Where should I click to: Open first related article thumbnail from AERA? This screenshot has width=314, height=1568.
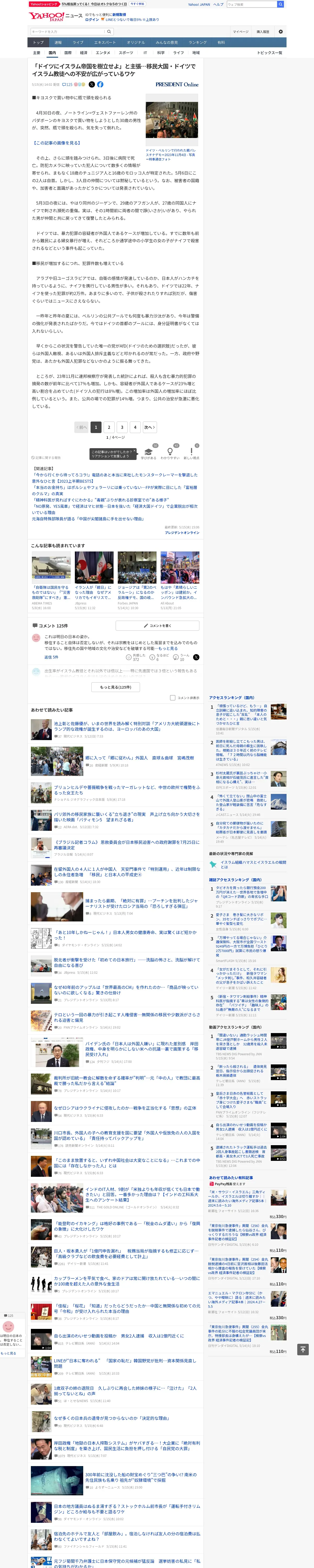click(x=51, y=567)
